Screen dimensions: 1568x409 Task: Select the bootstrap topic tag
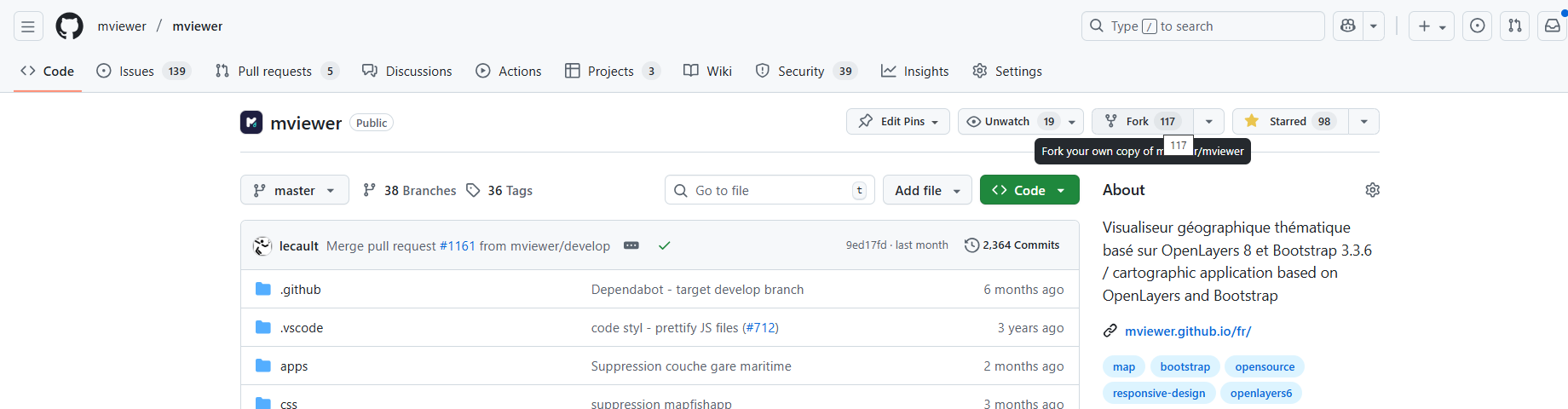point(1185,367)
